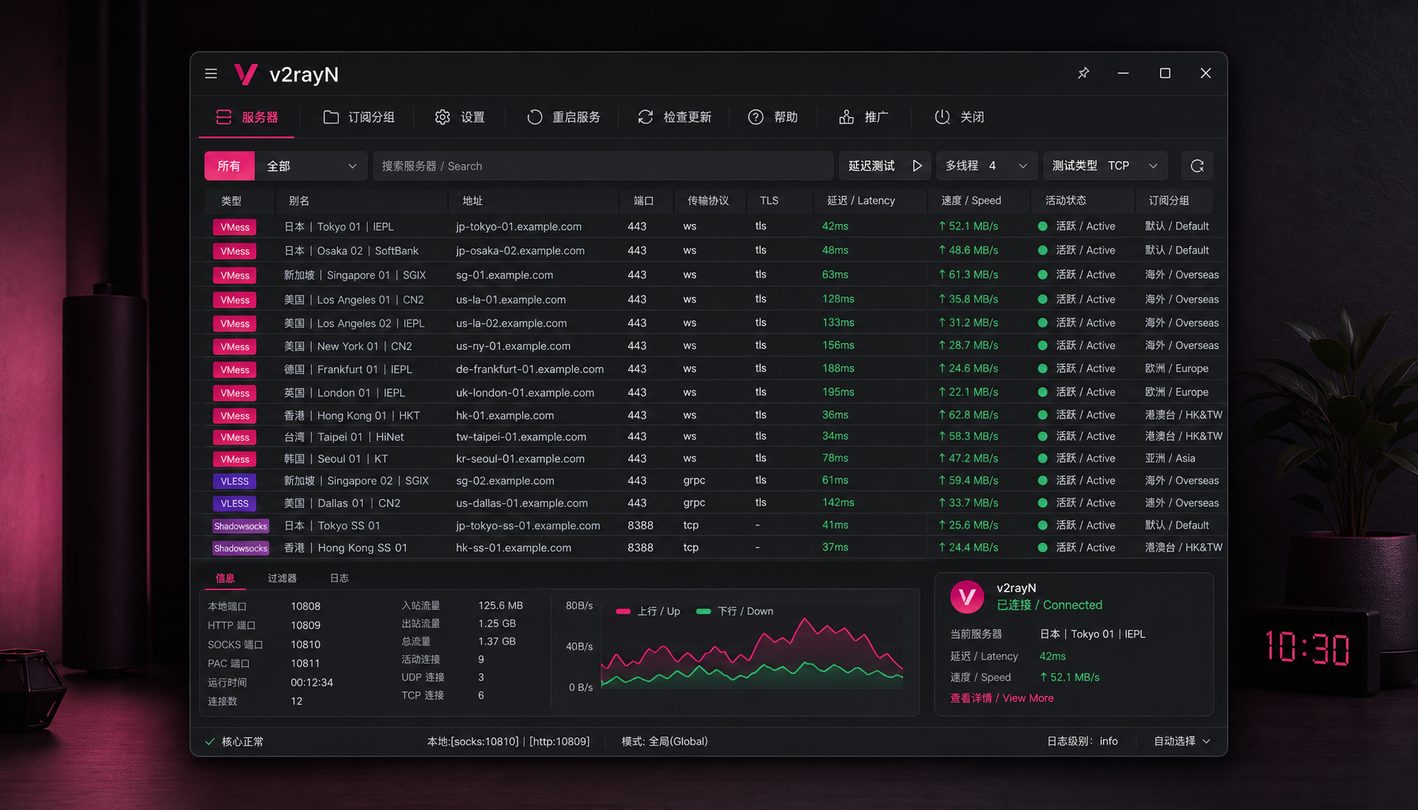1418x810 pixels.
Task: Click 检查更新 check for updates
Action: click(675, 117)
